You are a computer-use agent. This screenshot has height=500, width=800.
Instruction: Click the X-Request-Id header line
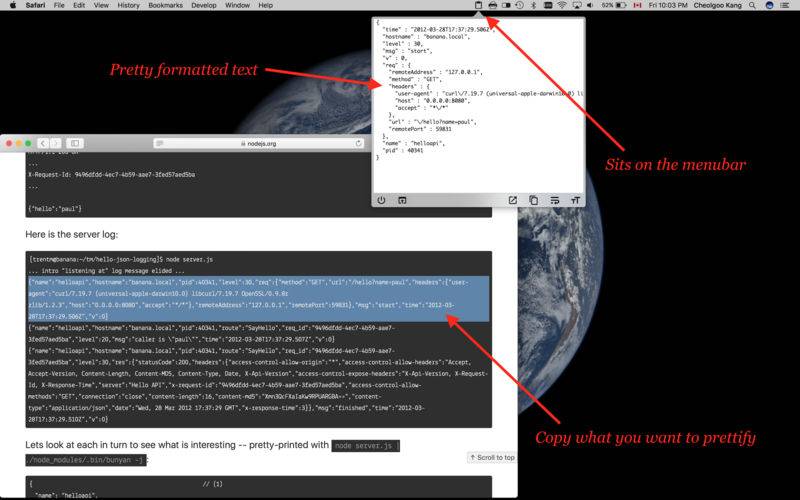[x=112, y=174]
